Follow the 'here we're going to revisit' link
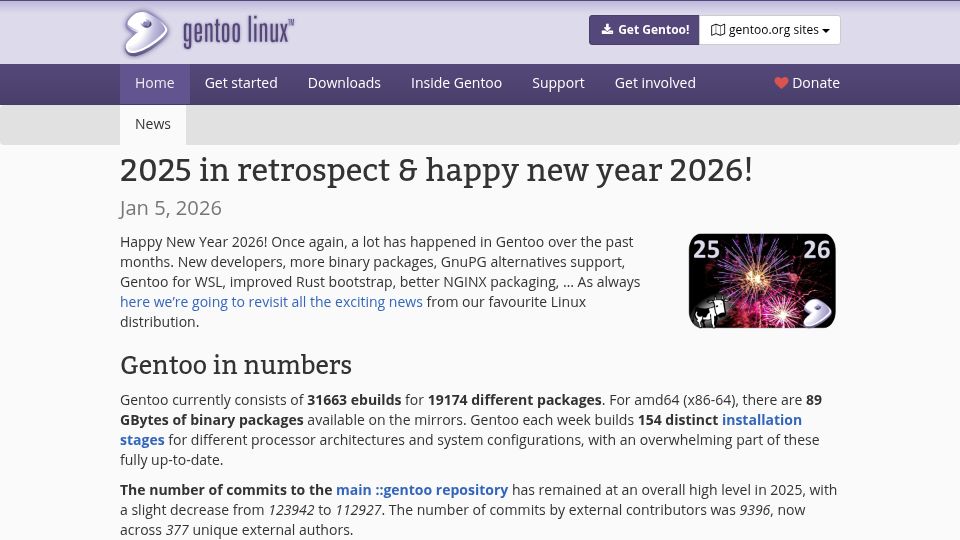The height and width of the screenshot is (540, 960). tap(271, 302)
